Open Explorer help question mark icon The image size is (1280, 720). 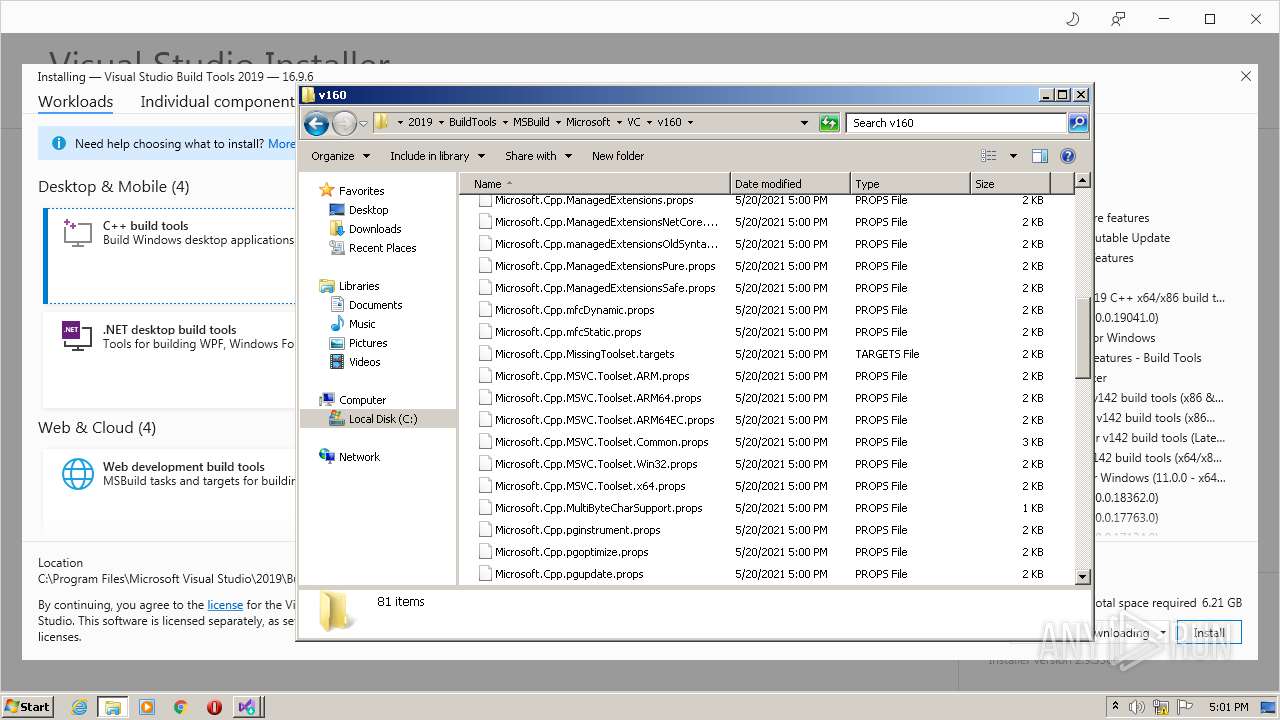tap(1068, 156)
